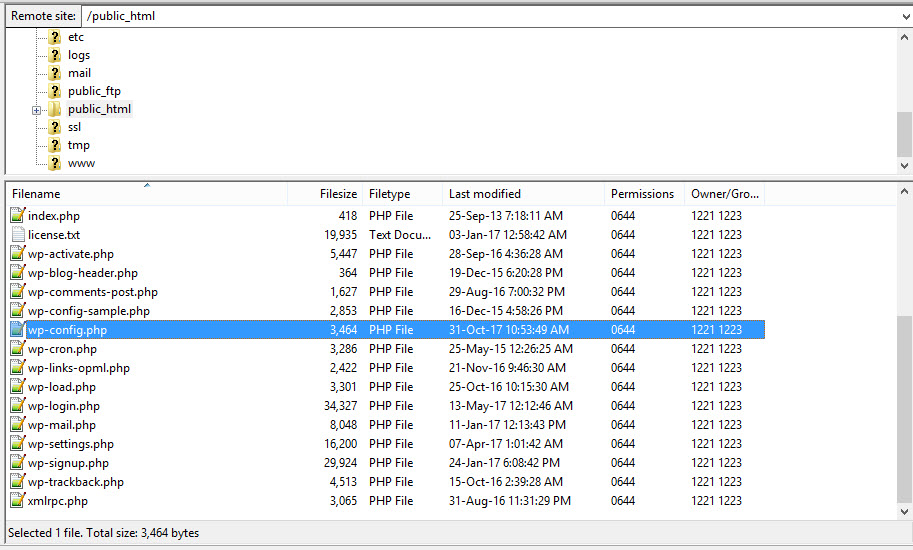
Task: Click the file list scroll-down arrow
Action: tap(904, 512)
